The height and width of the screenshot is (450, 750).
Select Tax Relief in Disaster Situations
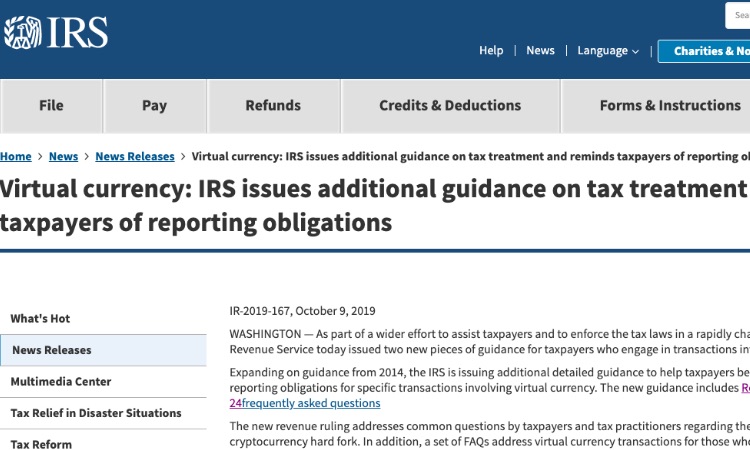pos(103,413)
